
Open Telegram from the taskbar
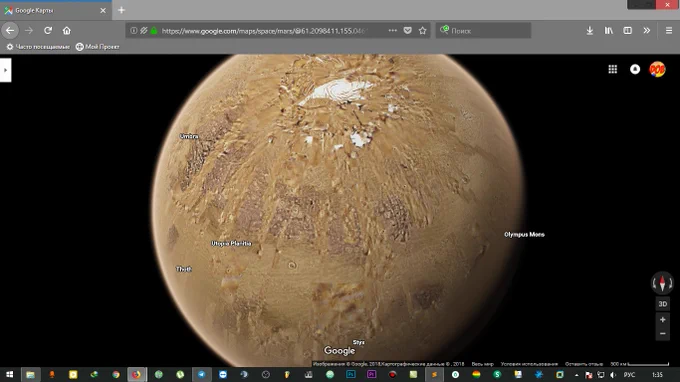202,375
